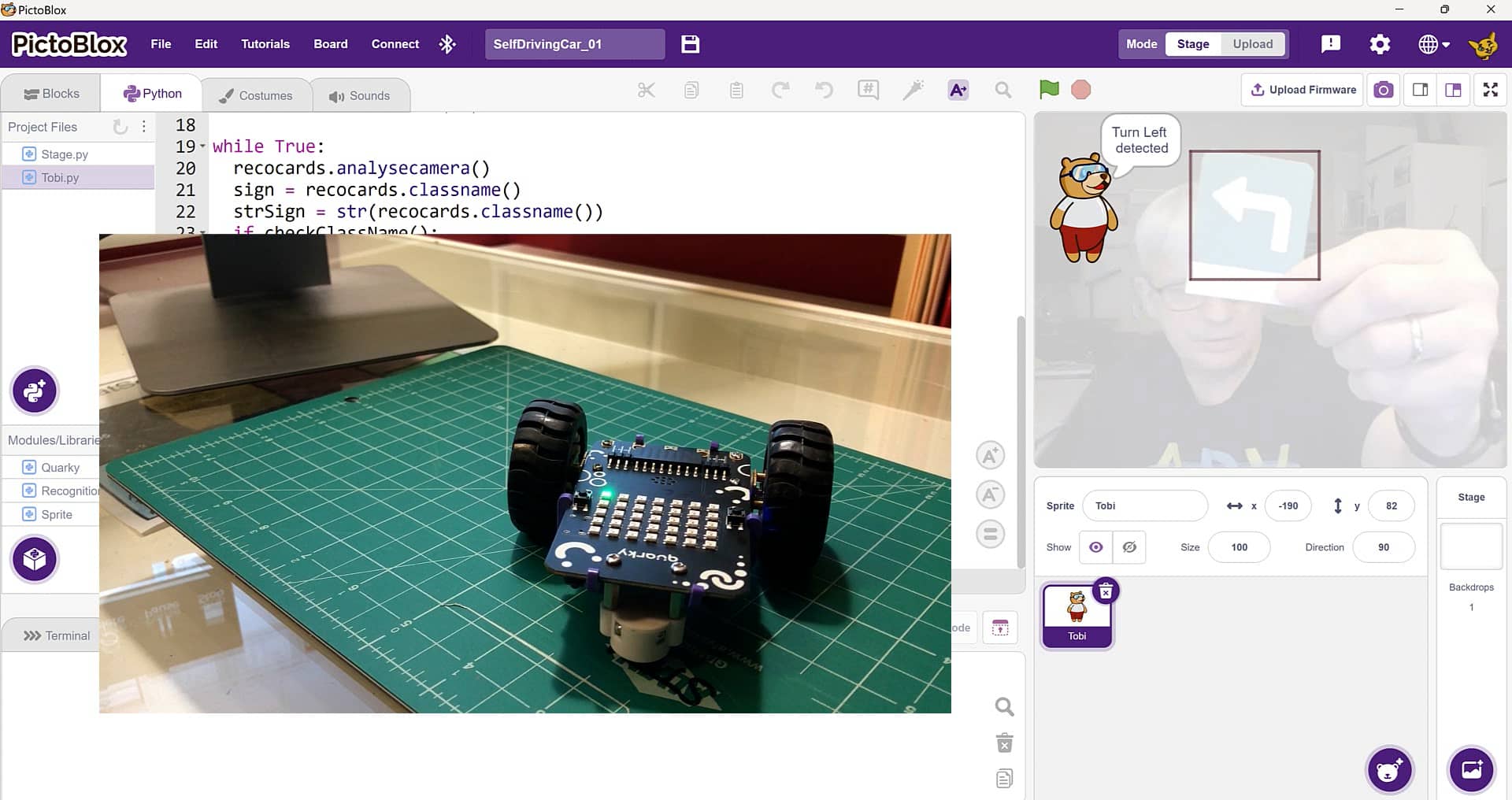Click the add library cube button

[x=35, y=559]
